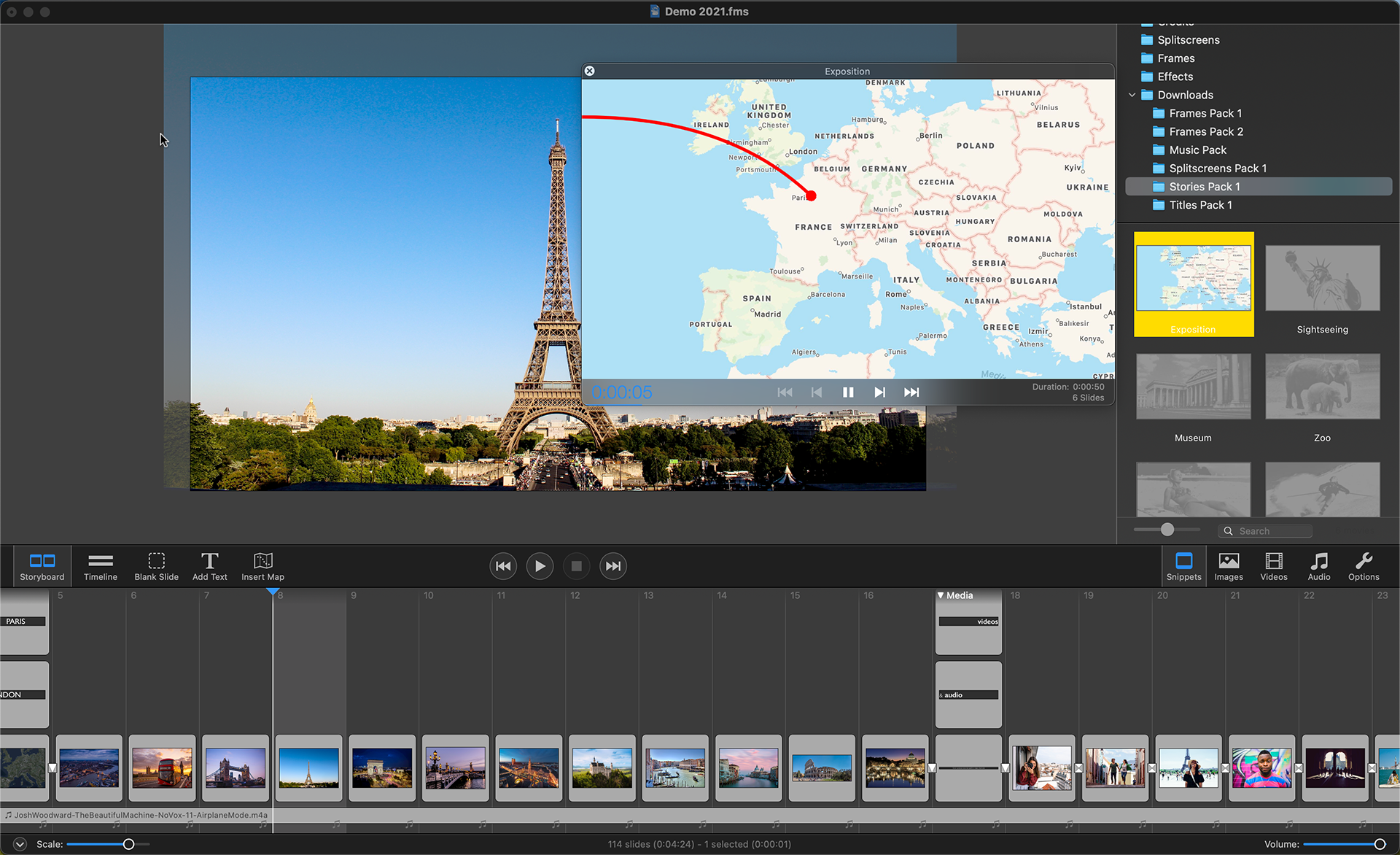The image size is (1400, 855).
Task: Adjust the Volume slider
Action: pyautogui.click(x=1379, y=844)
